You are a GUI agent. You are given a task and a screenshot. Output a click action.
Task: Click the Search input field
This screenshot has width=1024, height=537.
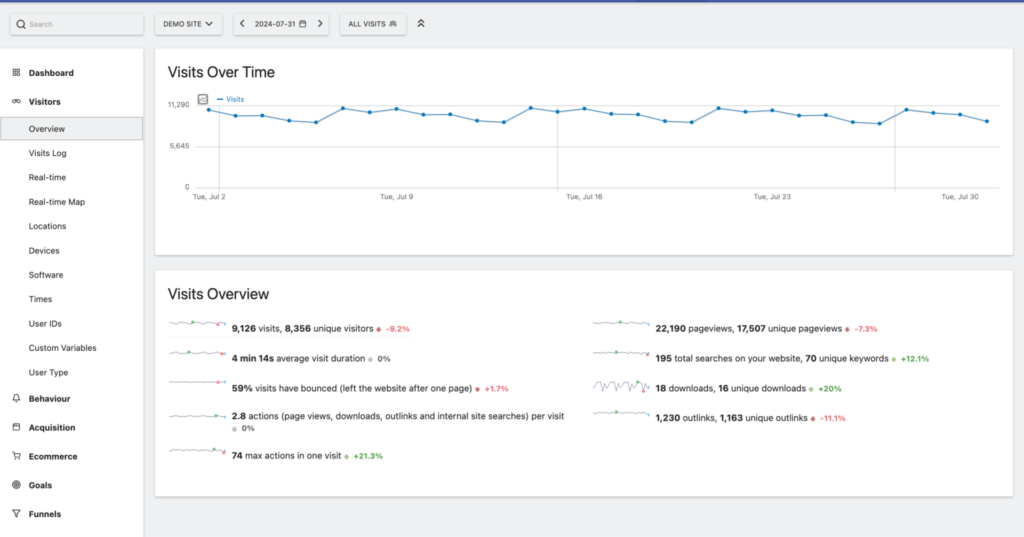pos(76,23)
